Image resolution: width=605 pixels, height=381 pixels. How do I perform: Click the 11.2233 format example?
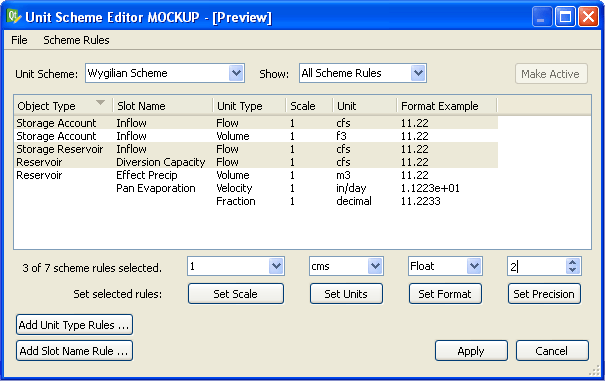421,201
